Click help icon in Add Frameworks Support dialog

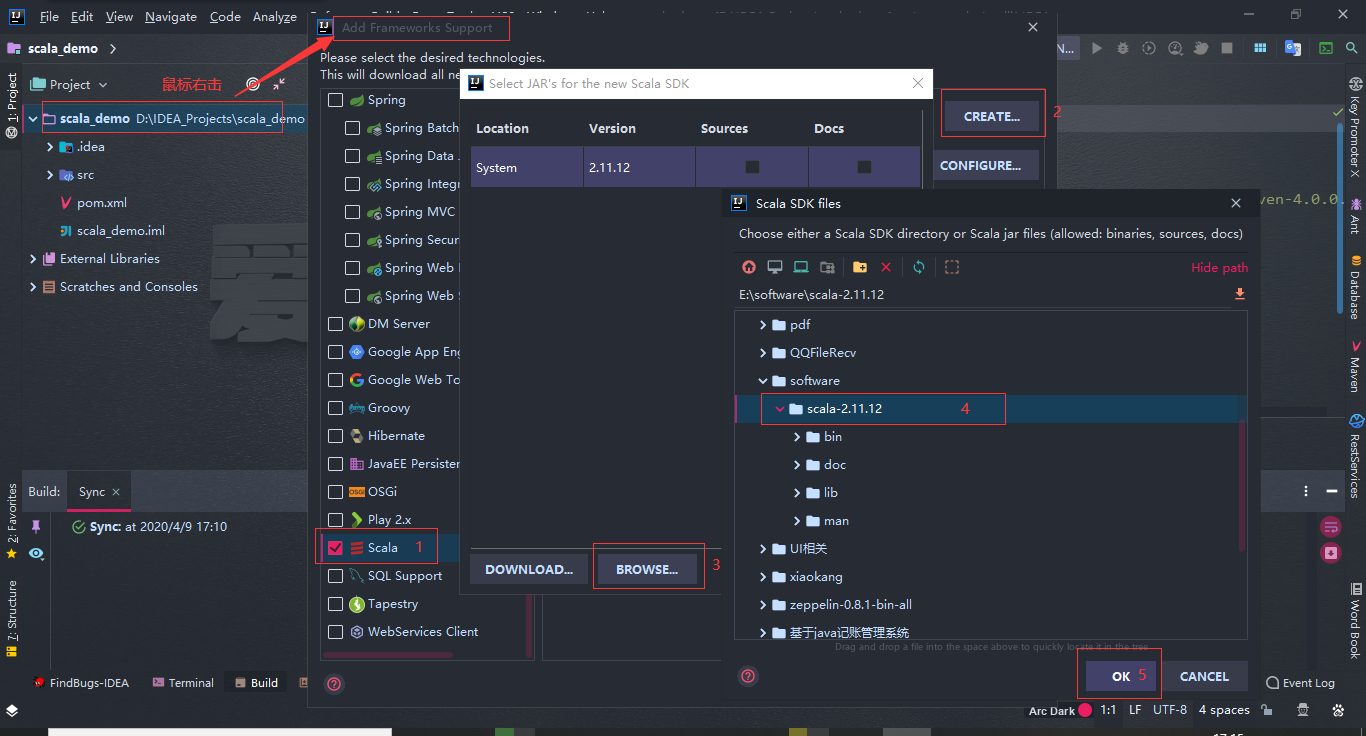pos(334,684)
